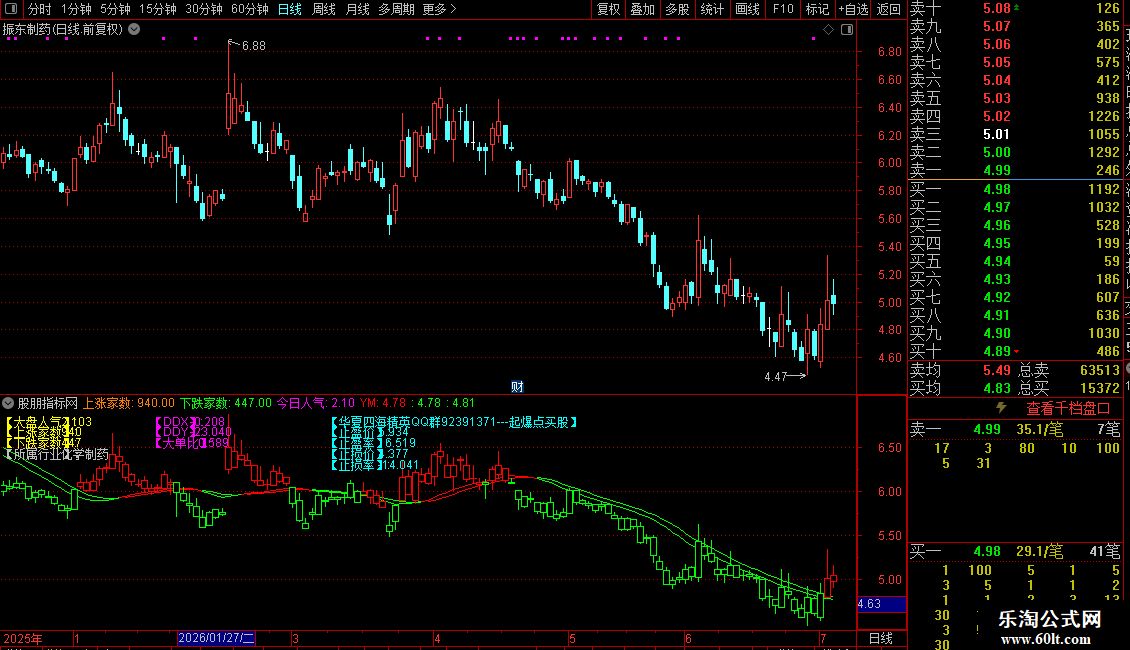This screenshot has width=1130, height=650.
Task: Click the 买五 4.94 order row
Action: coord(1015,261)
